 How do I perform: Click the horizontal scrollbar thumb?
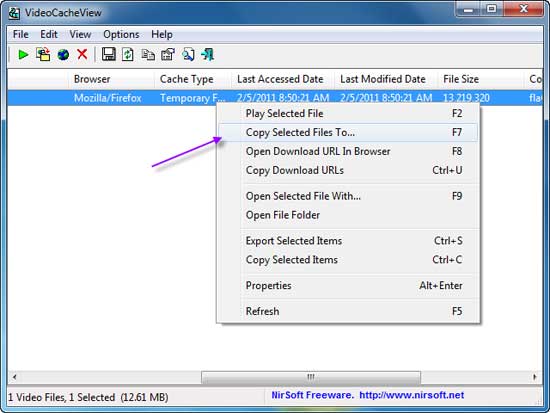311,377
